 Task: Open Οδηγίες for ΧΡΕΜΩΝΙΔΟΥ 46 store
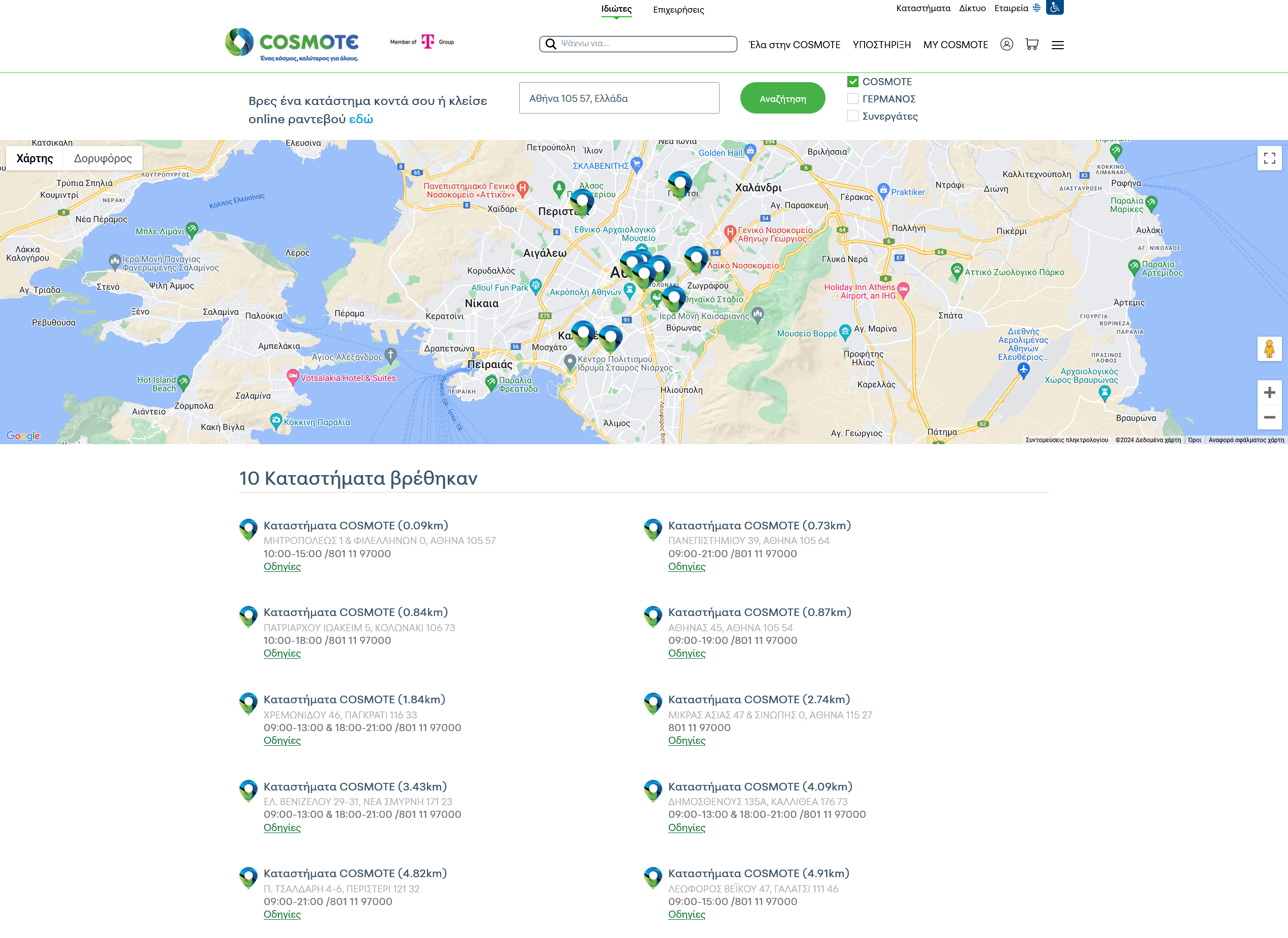[x=281, y=740]
